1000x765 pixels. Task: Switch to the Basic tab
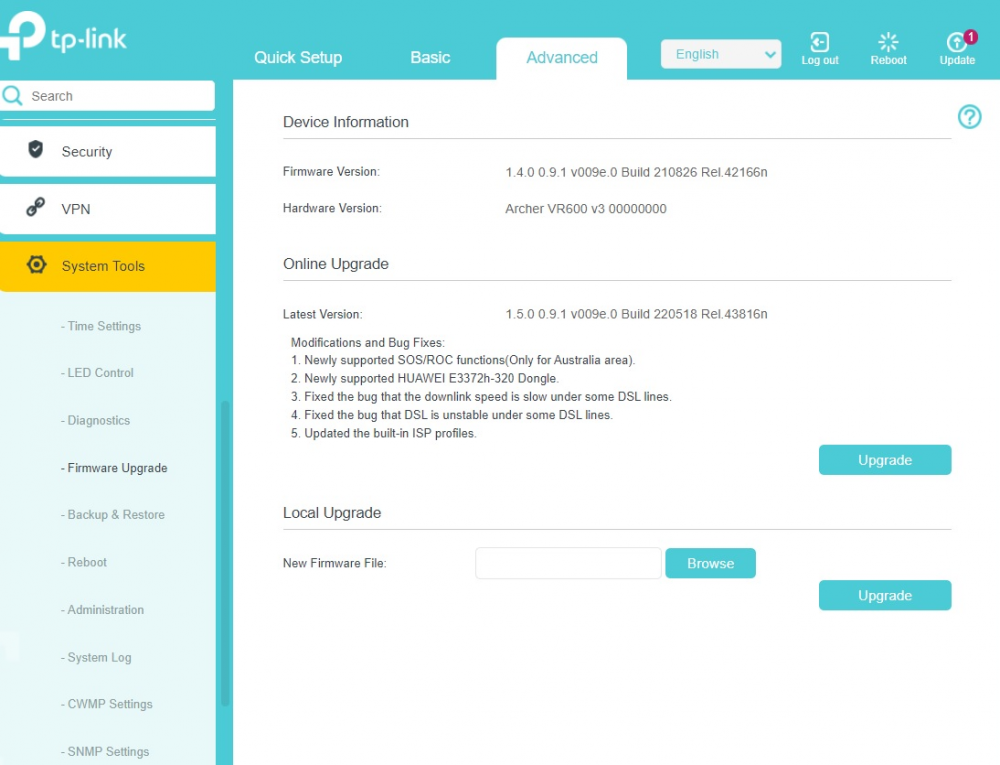click(430, 58)
